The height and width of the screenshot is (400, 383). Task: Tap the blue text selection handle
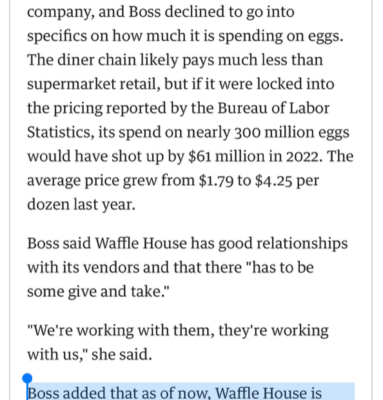(27, 379)
